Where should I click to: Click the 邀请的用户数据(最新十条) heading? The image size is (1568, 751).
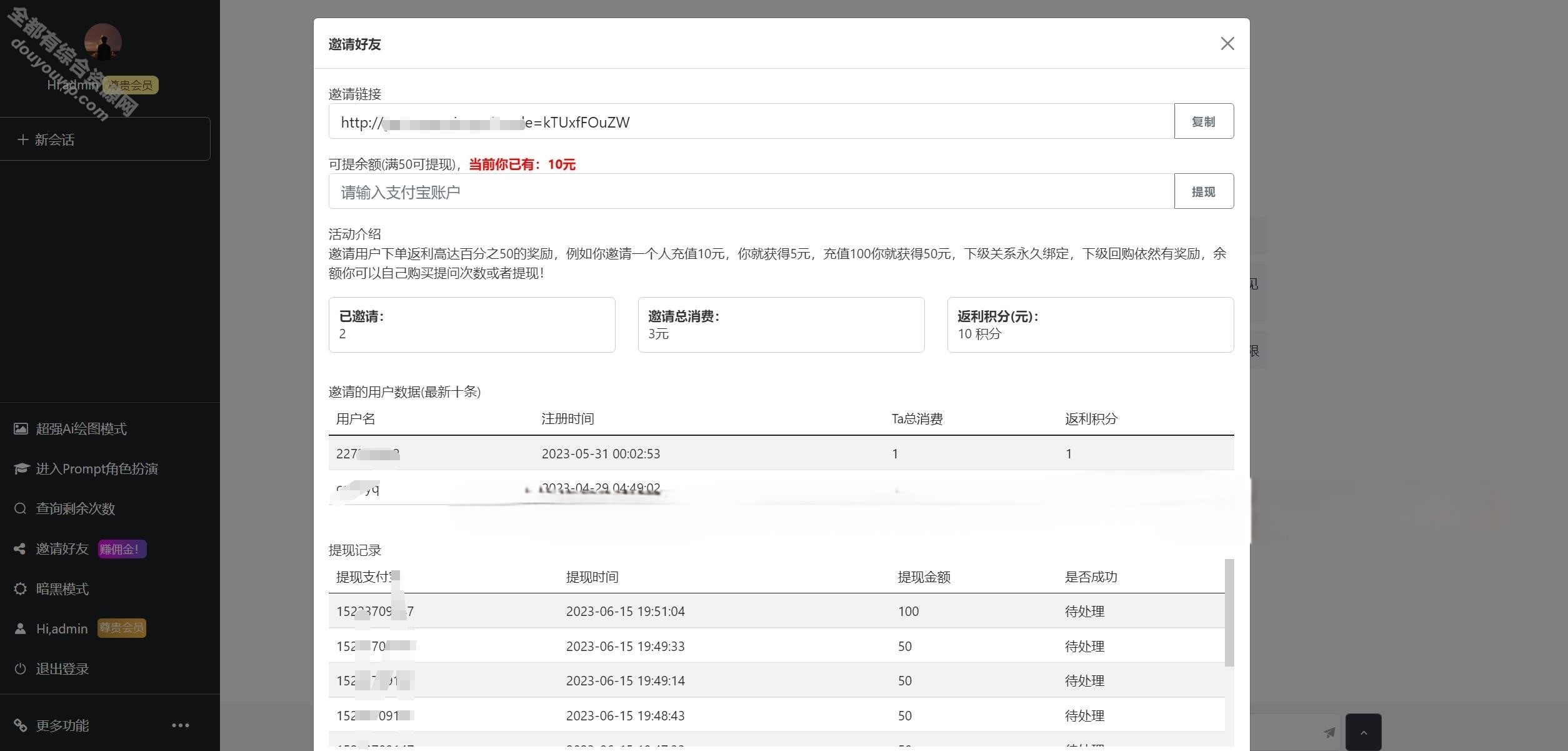[x=405, y=391]
